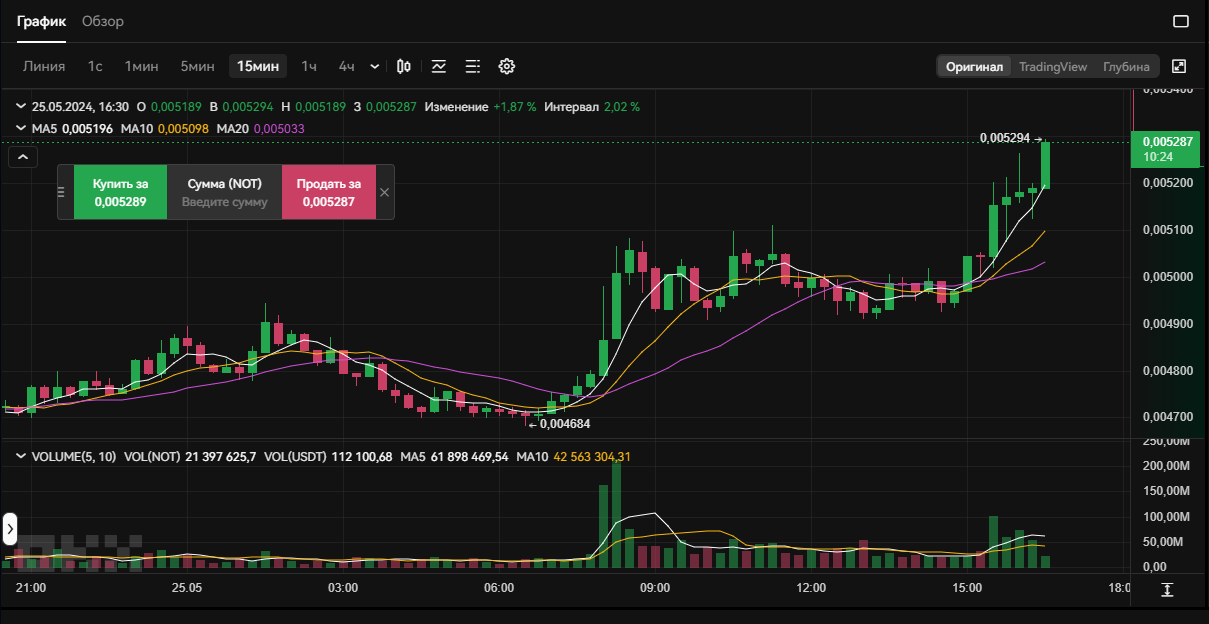Select the 15мин timeframe

(258, 66)
